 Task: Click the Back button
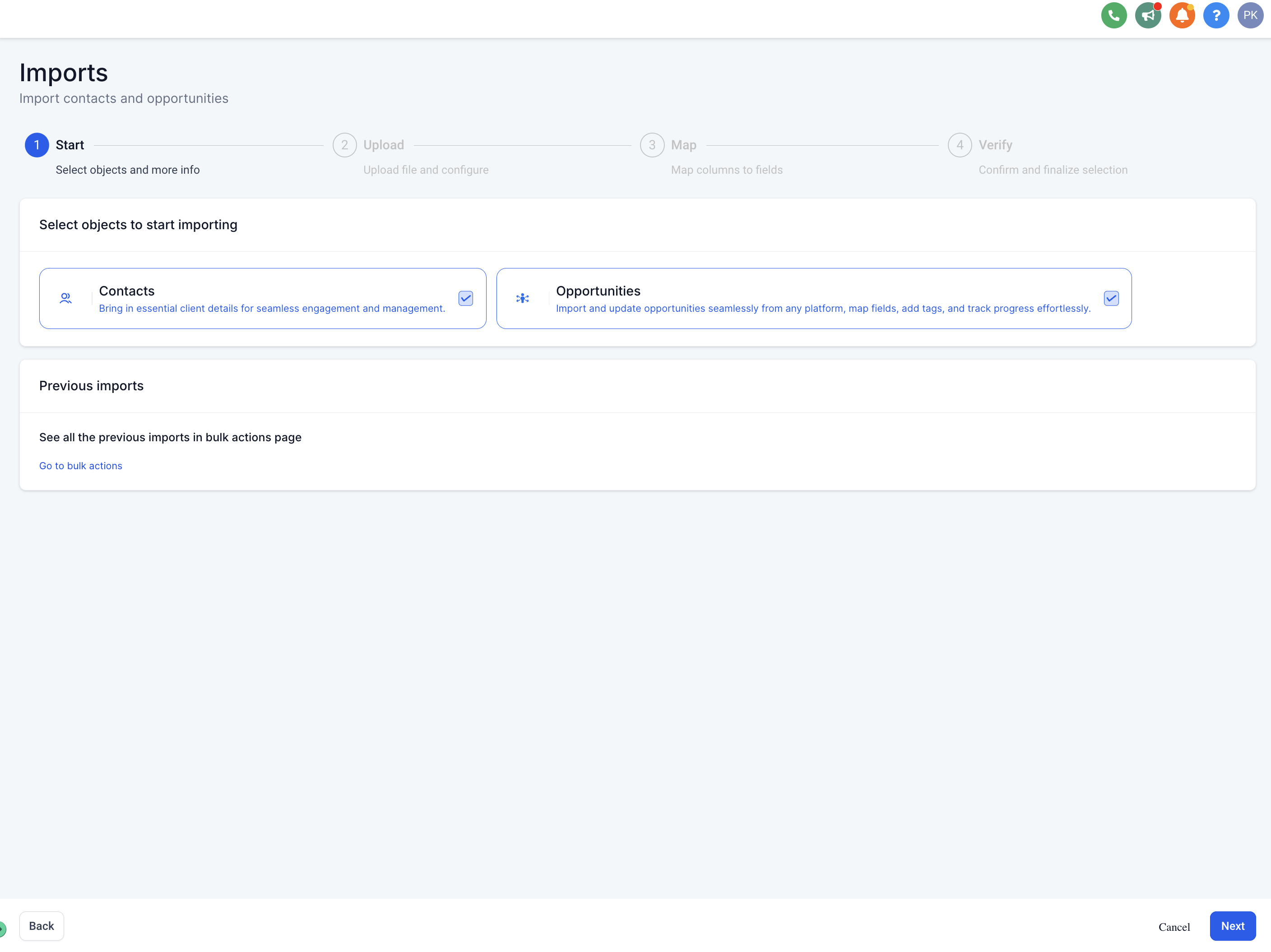pos(42,925)
